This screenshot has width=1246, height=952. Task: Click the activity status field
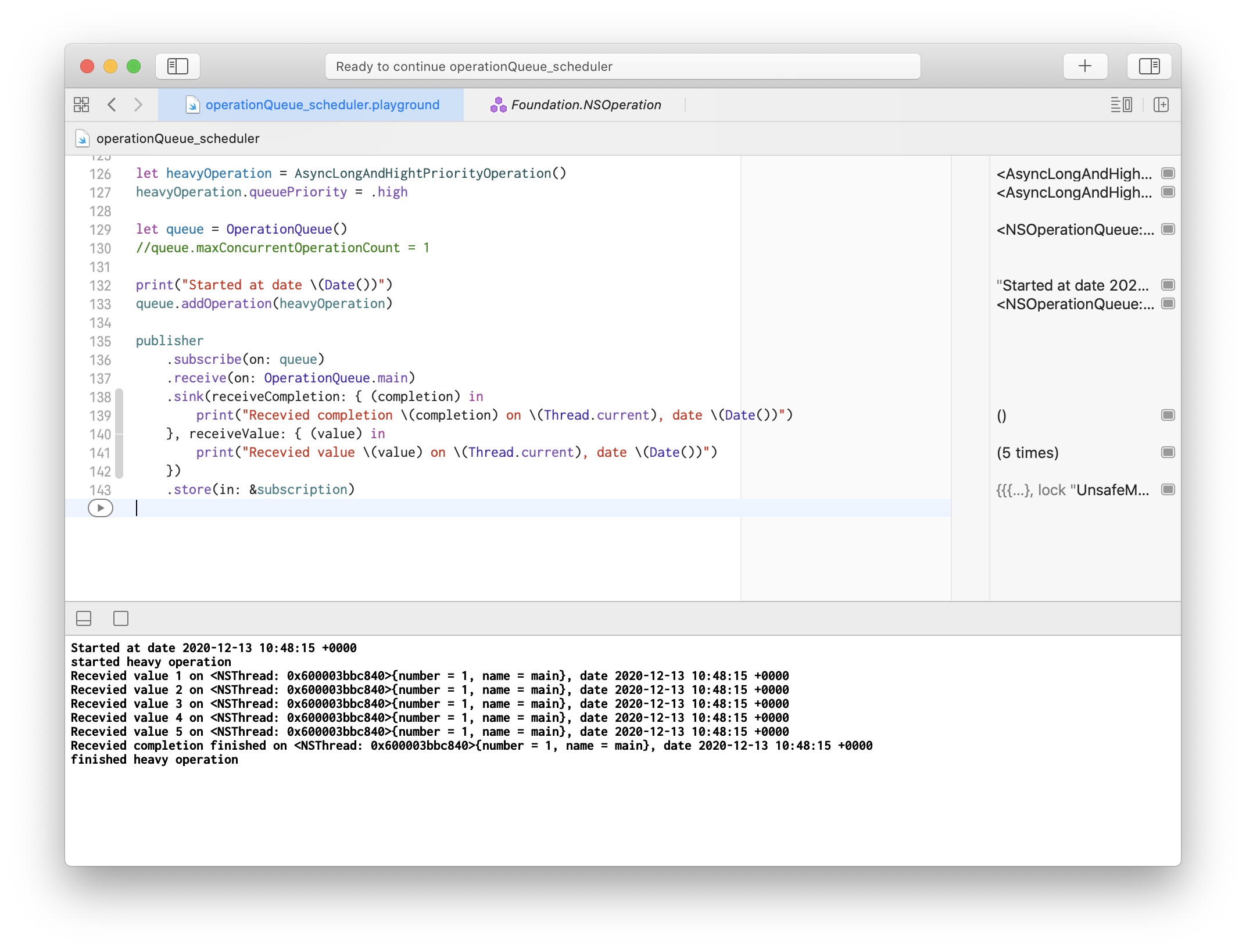622,66
